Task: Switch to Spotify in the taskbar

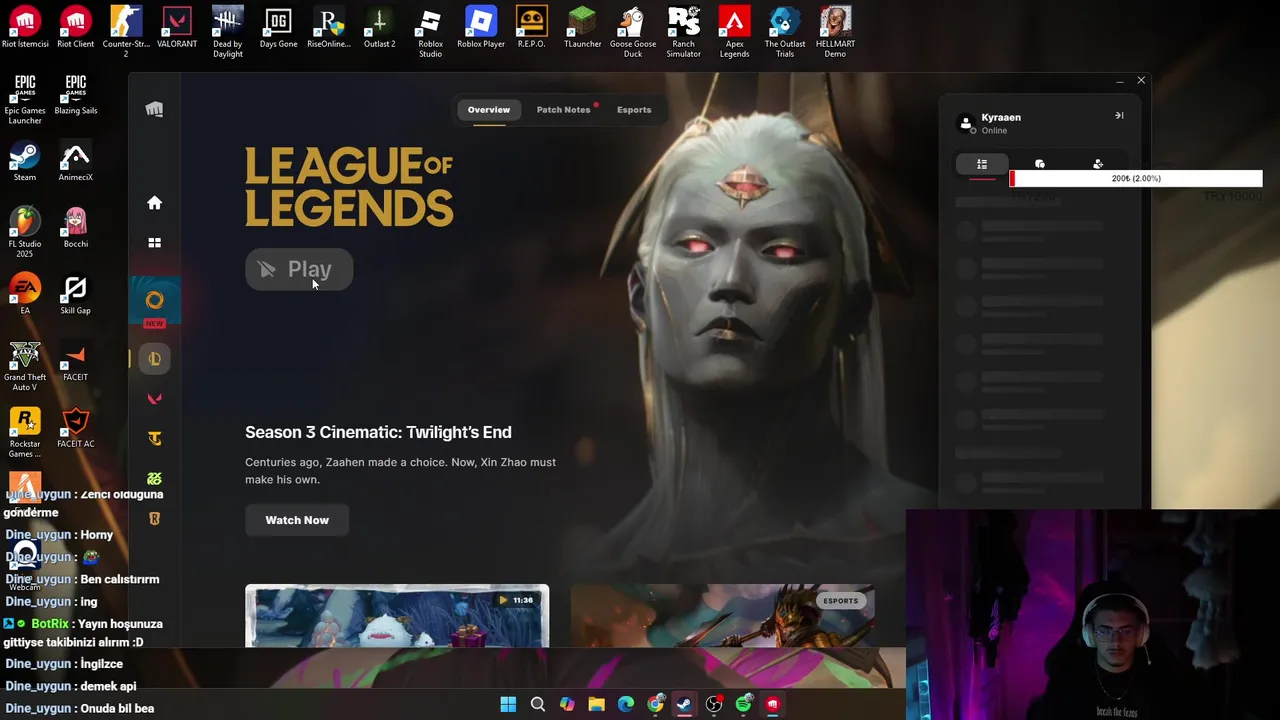Action: pos(743,704)
